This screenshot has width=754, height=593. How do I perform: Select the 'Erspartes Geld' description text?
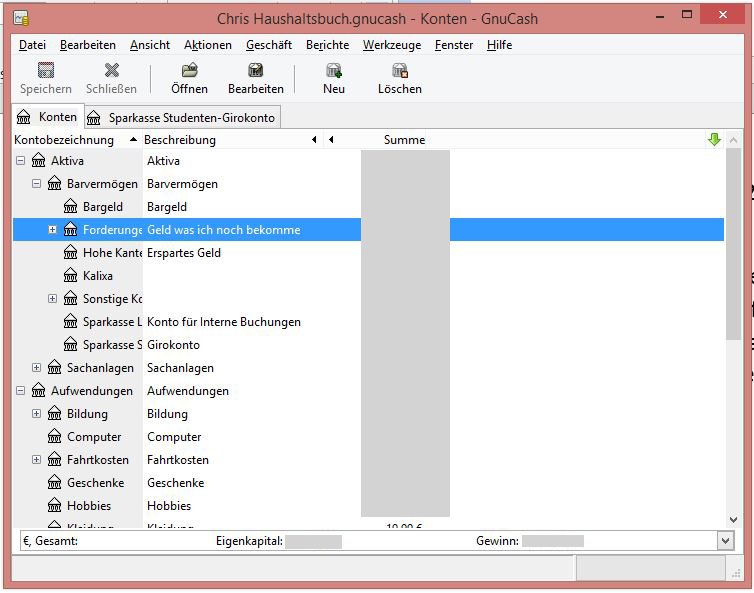(184, 252)
